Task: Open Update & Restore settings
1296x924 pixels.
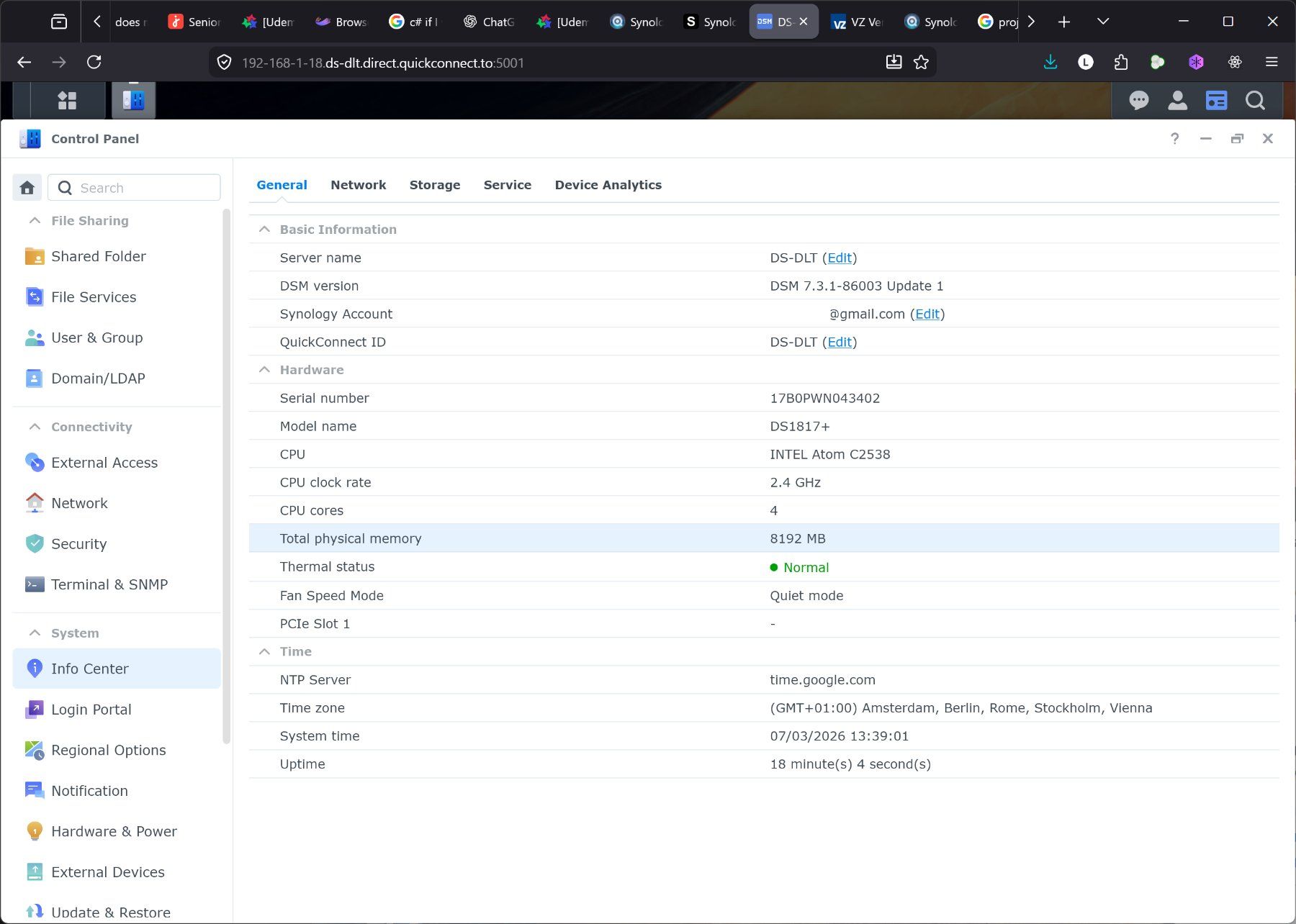Action: (x=117, y=912)
